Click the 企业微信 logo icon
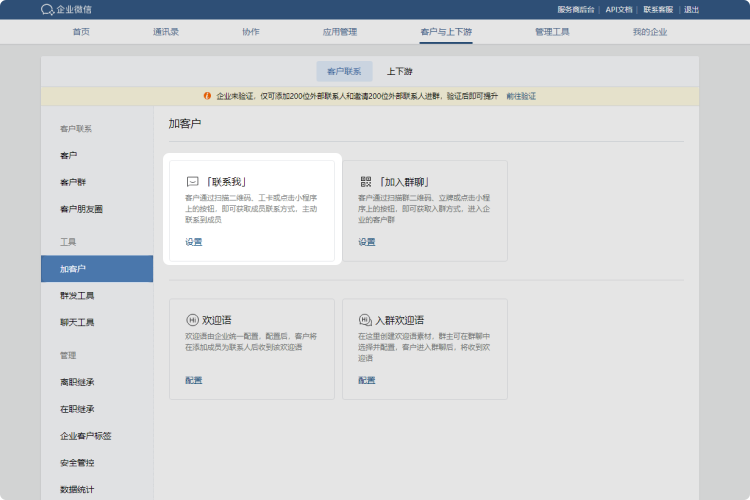The image size is (750, 500). point(47,10)
